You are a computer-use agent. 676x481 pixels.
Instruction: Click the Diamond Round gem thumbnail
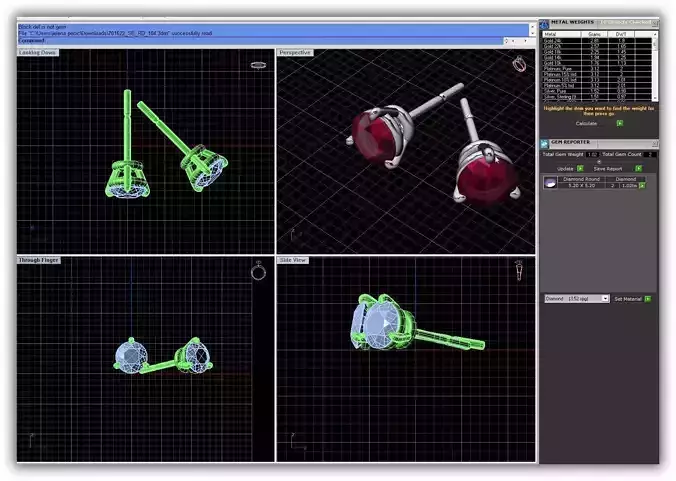click(x=550, y=182)
